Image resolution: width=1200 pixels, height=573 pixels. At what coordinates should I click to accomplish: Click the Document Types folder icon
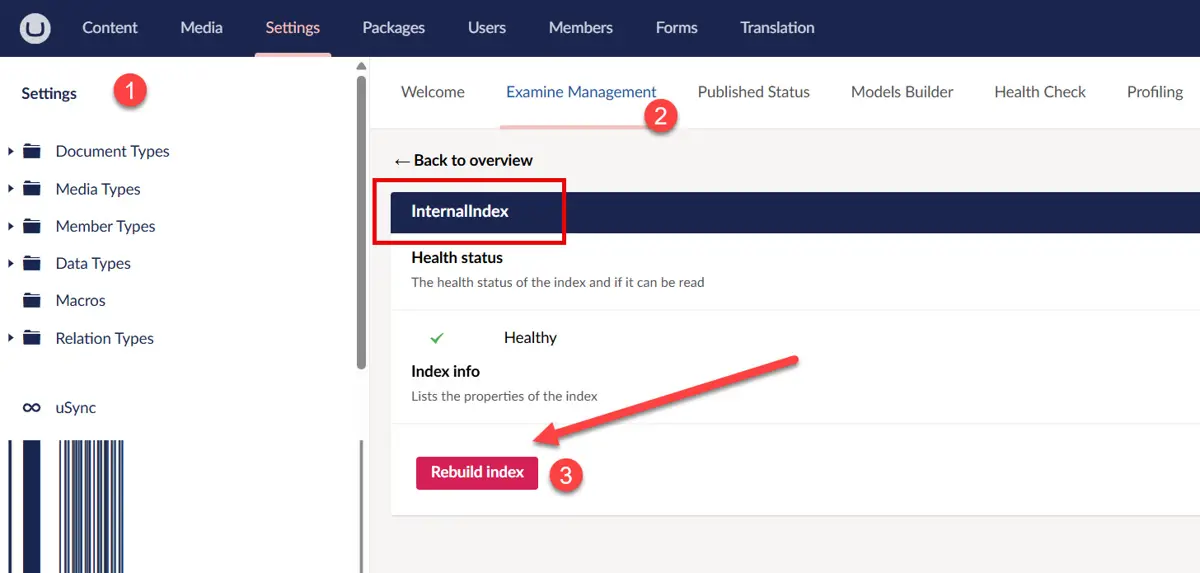pyautogui.click(x=32, y=152)
